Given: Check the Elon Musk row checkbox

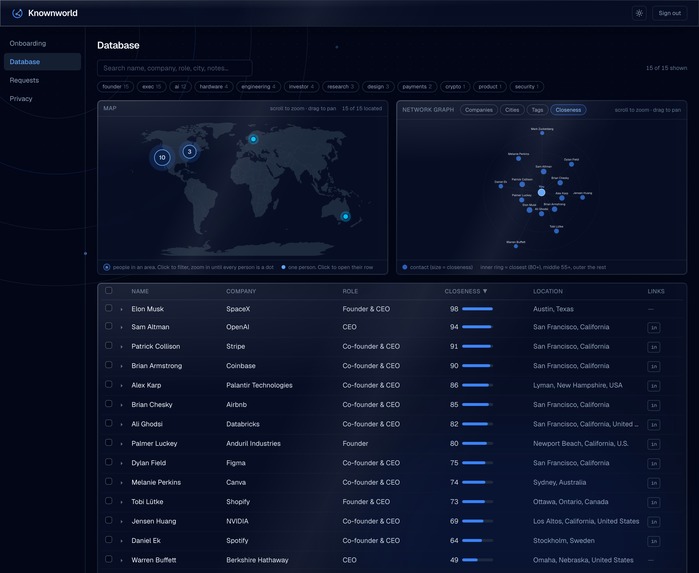Looking at the screenshot, I should 108,308.
